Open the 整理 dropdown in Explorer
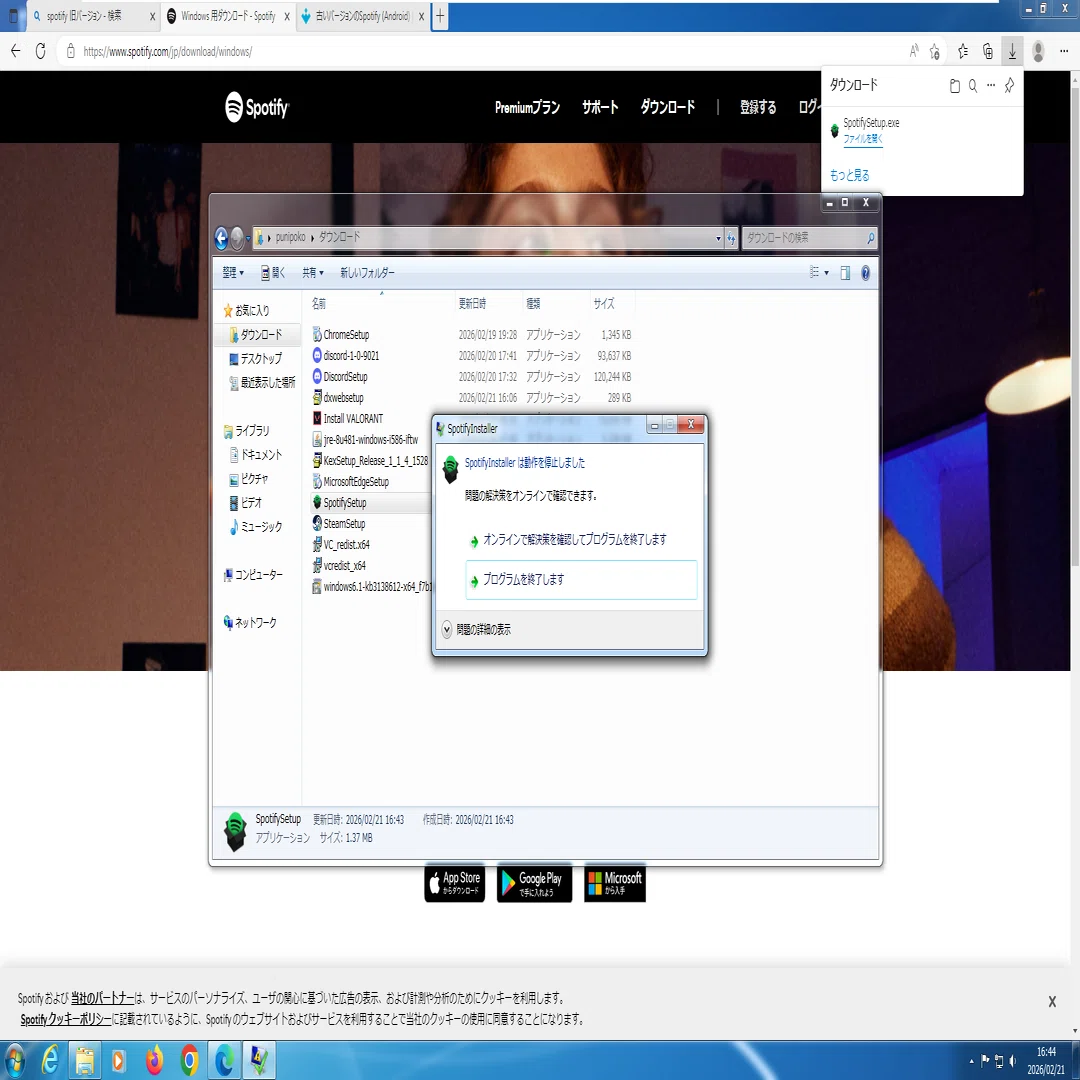This screenshot has height=1080, width=1080. [233, 273]
